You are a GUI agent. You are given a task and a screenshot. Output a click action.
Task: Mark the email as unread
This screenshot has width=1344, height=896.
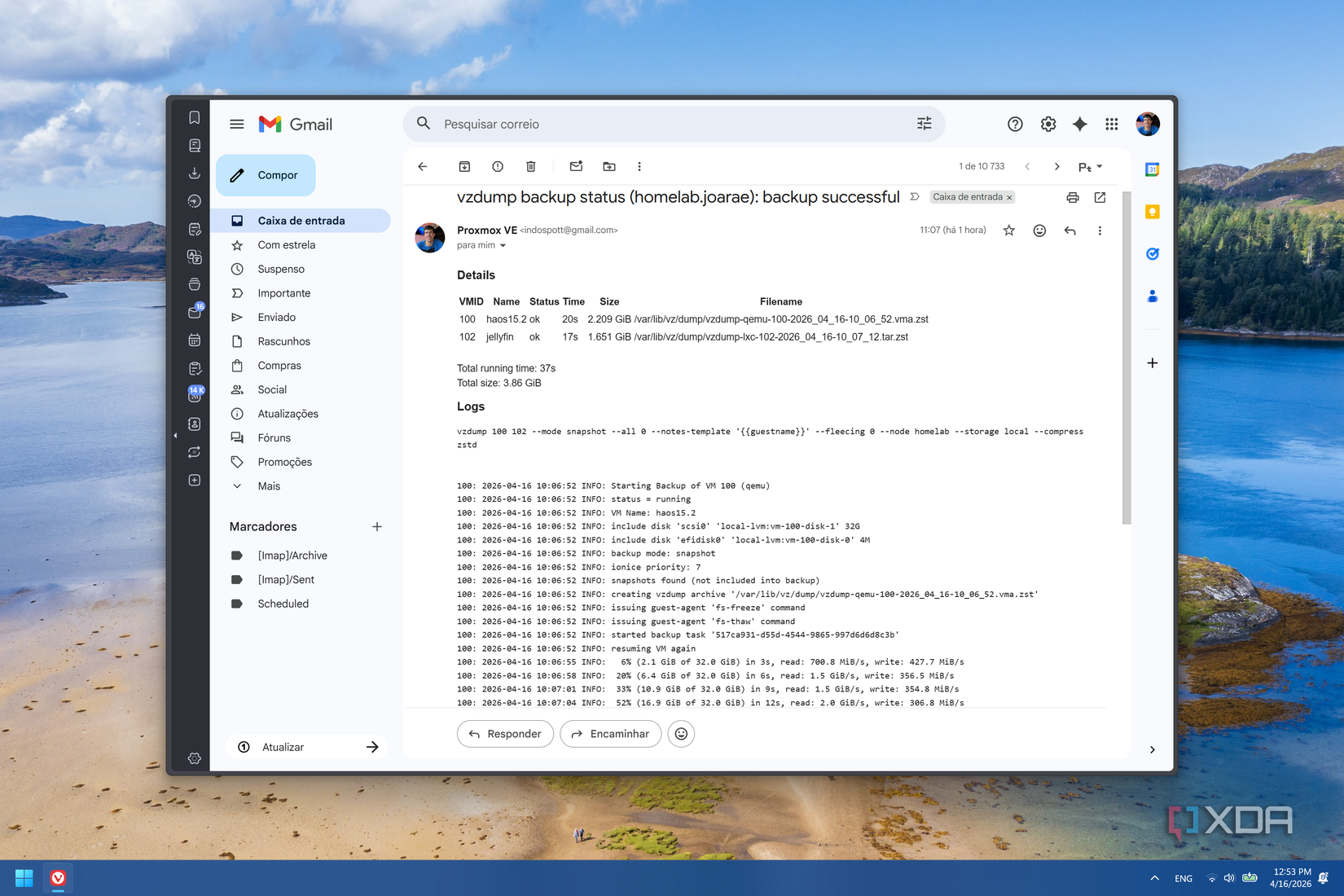point(576,166)
